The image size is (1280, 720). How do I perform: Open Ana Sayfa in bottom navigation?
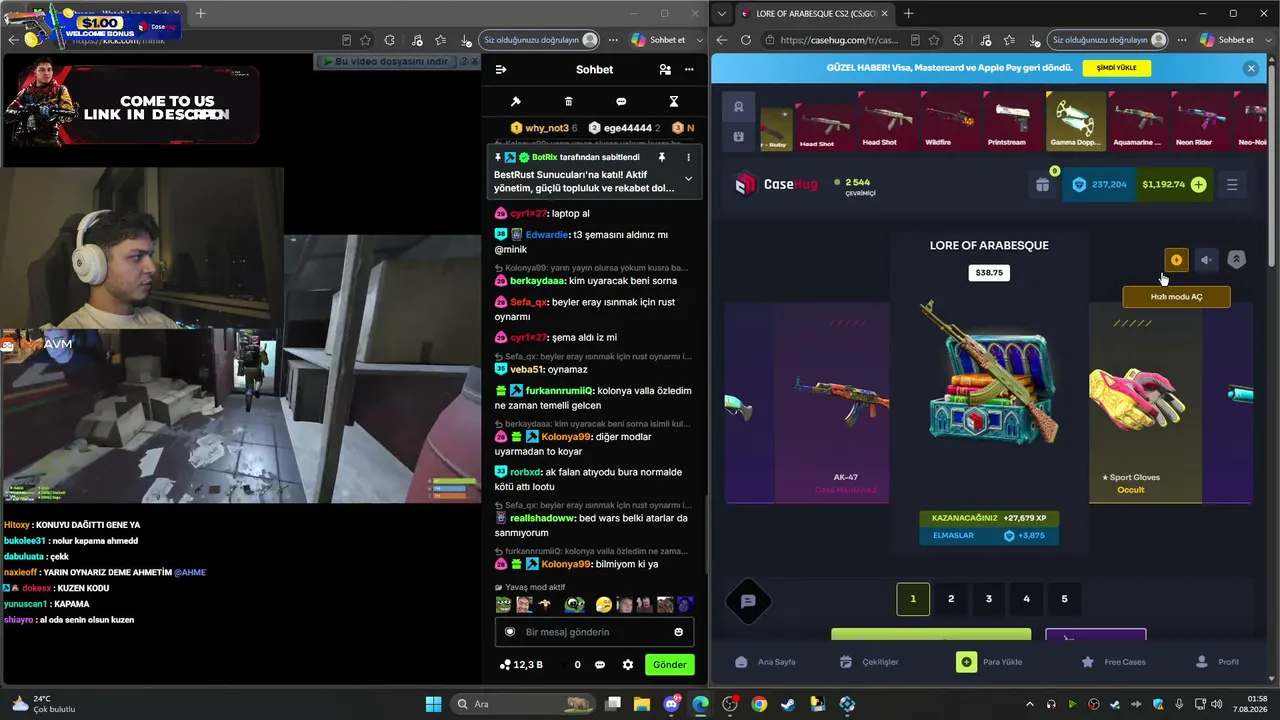coord(765,662)
